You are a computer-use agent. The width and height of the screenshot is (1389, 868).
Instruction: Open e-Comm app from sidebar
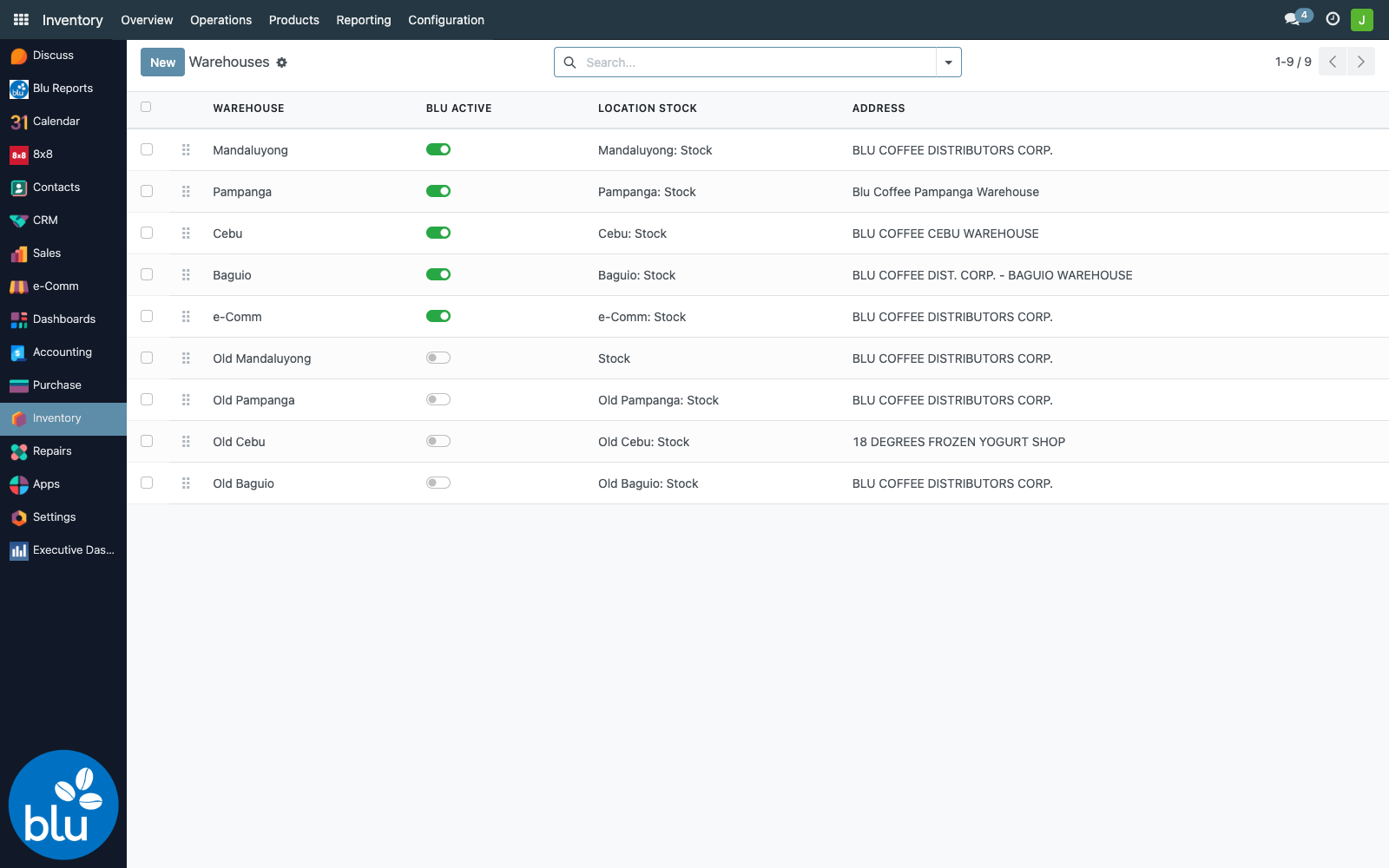point(63,286)
